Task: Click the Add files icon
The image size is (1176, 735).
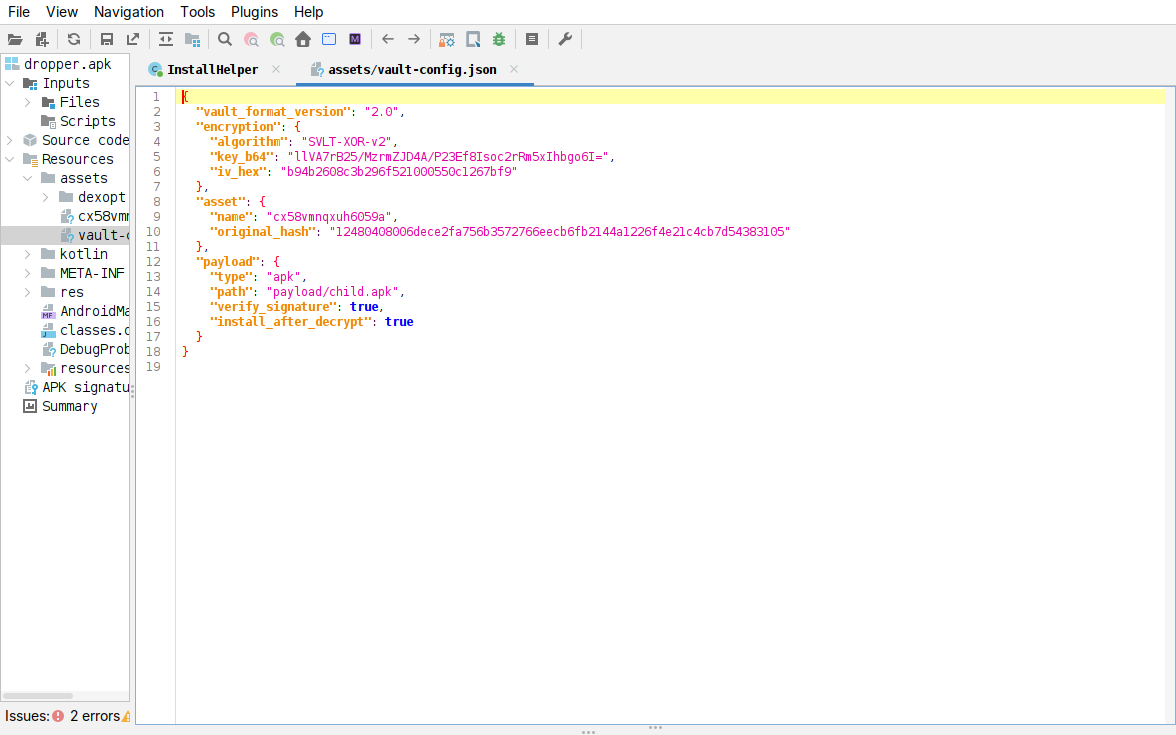Action: [x=42, y=39]
